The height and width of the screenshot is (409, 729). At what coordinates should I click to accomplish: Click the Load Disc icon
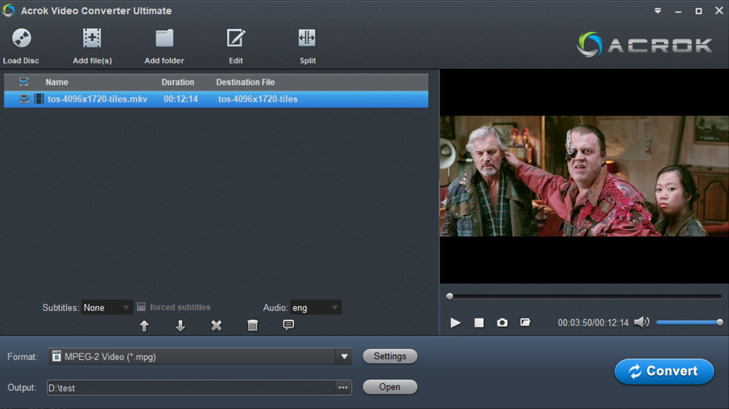coord(21,38)
